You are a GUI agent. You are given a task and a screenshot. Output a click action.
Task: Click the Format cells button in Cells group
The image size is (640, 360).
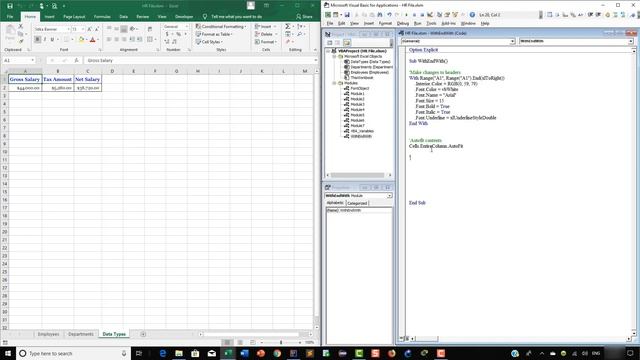[x=266, y=42]
